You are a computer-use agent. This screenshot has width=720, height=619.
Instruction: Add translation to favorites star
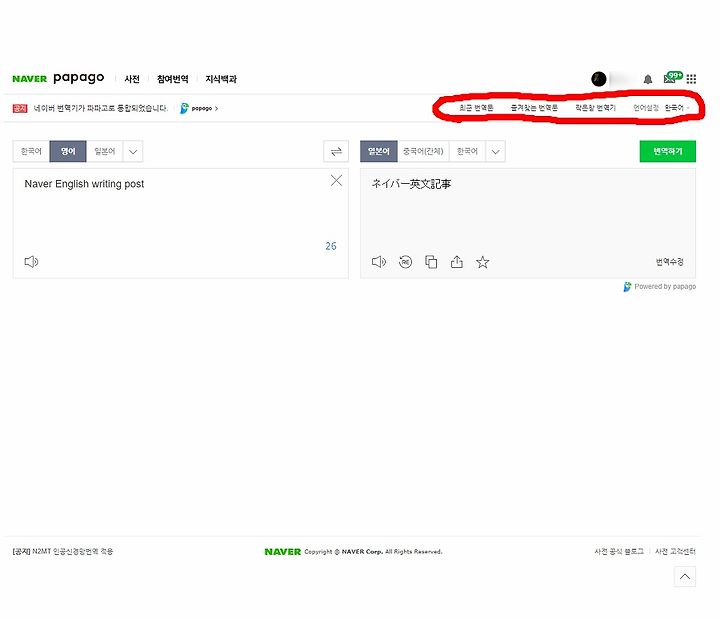click(x=482, y=262)
